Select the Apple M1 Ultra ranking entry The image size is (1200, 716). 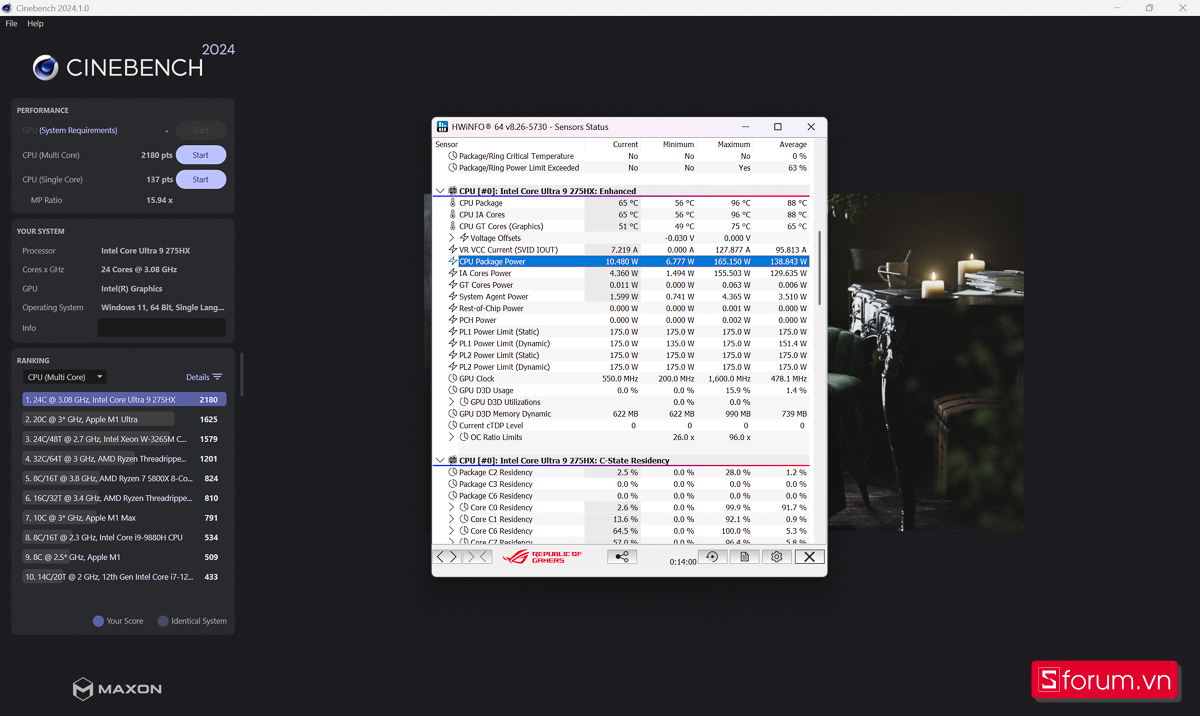coord(124,419)
